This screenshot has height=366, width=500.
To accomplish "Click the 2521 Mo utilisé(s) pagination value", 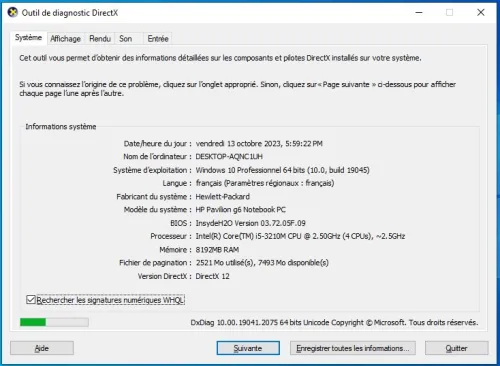I will (x=262, y=263).
